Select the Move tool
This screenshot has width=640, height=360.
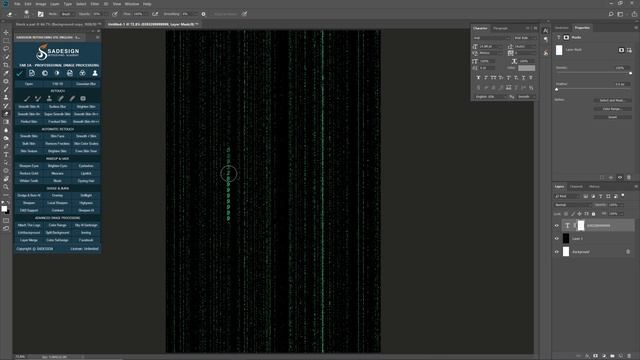pos(6,32)
